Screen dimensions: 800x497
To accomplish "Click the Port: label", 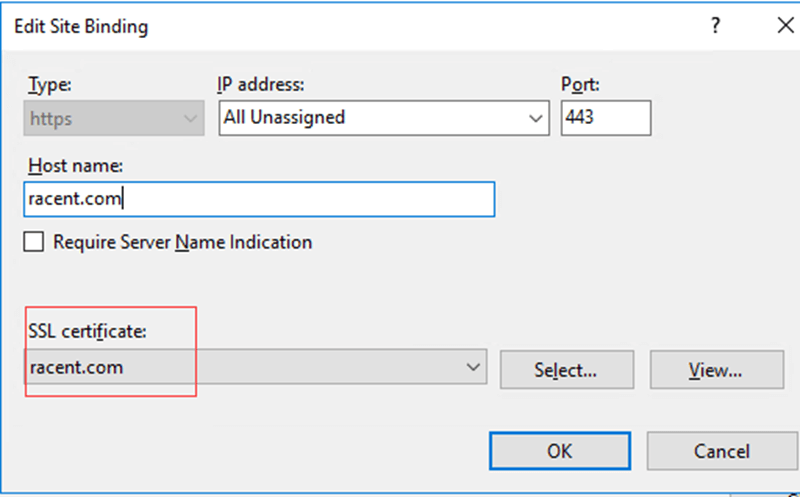I will pyautogui.click(x=581, y=85).
